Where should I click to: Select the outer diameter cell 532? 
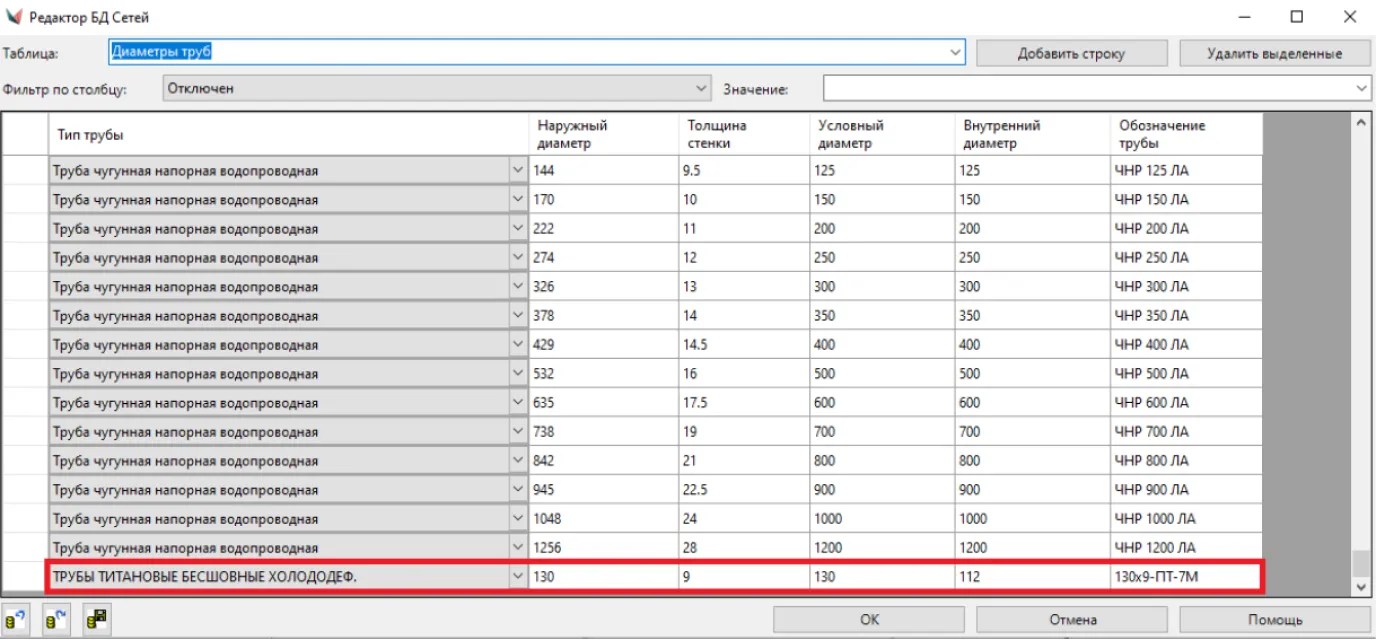point(604,373)
